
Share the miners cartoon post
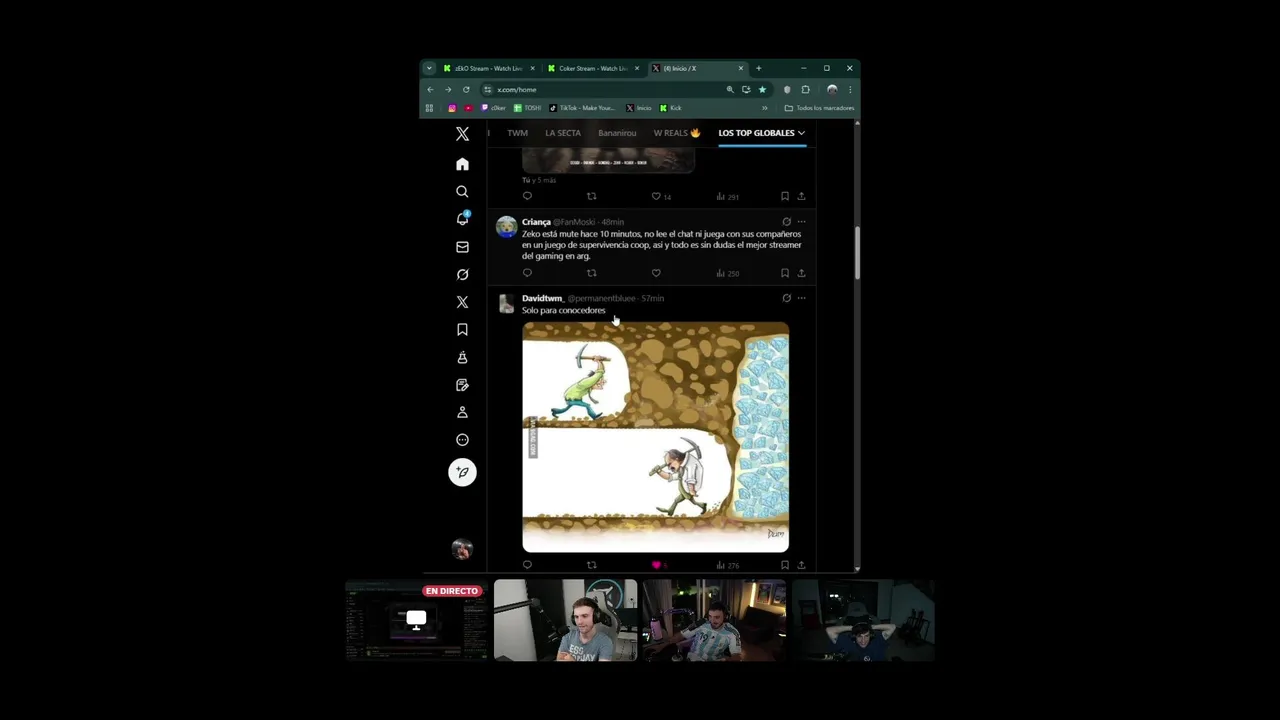pos(801,565)
